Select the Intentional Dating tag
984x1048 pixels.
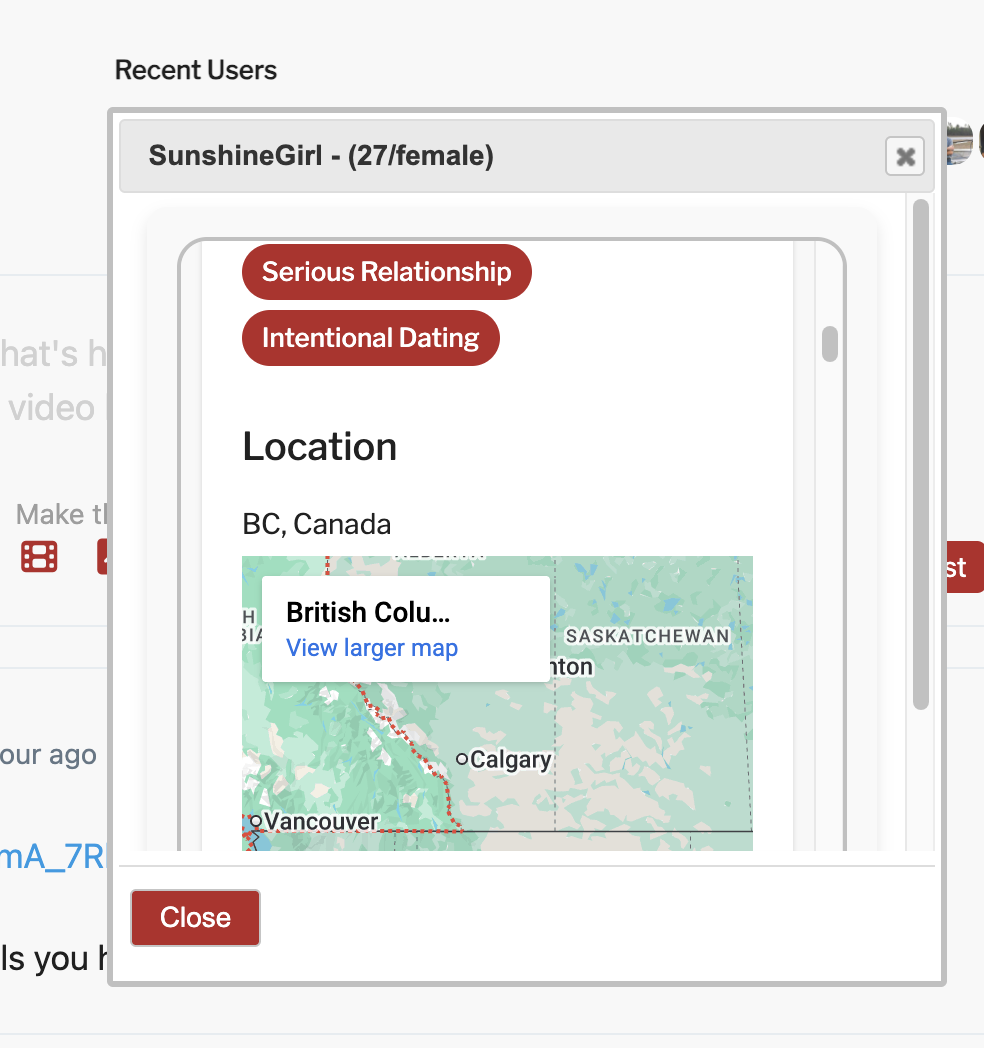[370, 338]
